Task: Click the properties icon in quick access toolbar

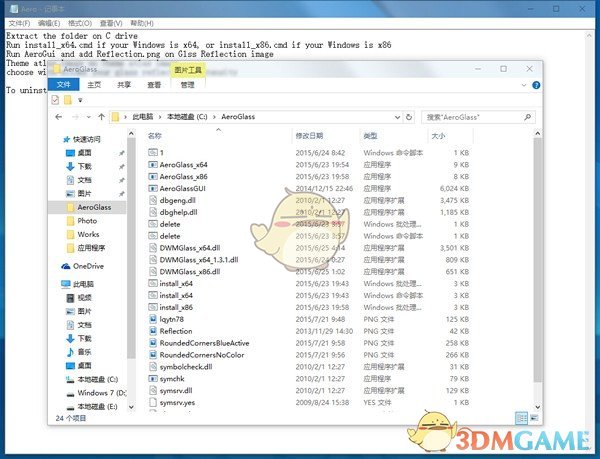Action: click(x=55, y=100)
